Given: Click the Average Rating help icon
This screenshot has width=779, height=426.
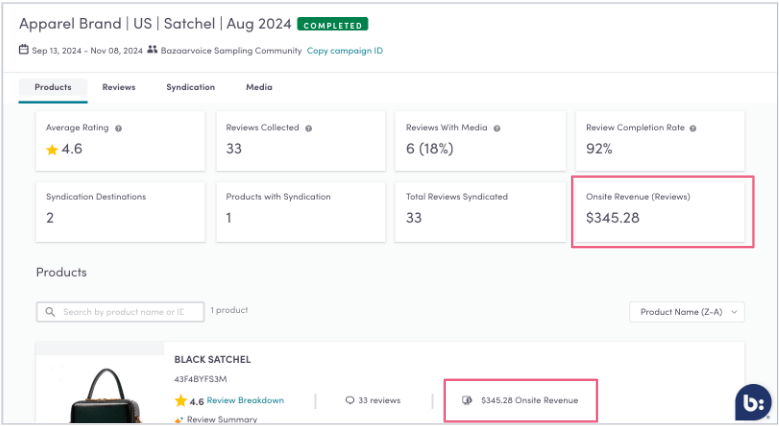Looking at the screenshot, I should coord(118,128).
